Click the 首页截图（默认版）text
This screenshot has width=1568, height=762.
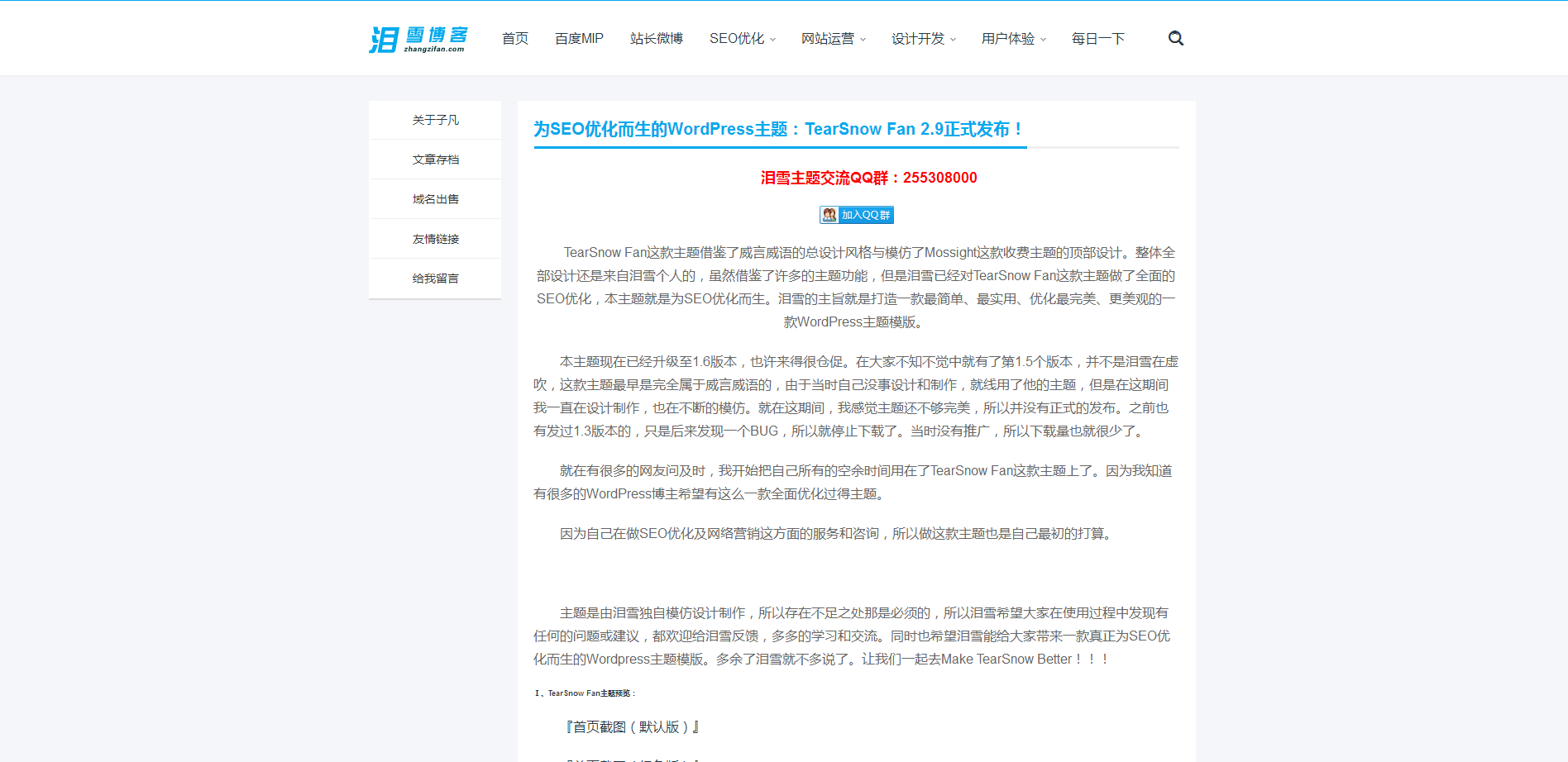[x=633, y=727]
